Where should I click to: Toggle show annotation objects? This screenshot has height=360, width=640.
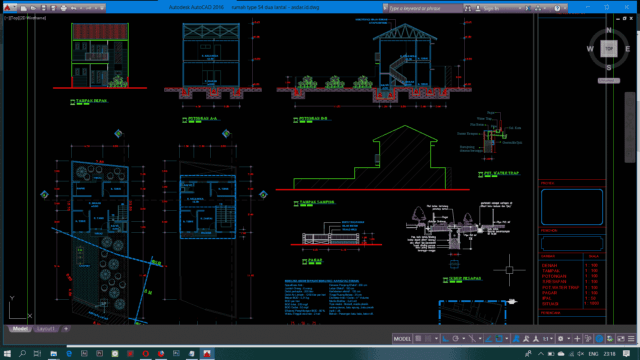pyautogui.click(x=516, y=339)
